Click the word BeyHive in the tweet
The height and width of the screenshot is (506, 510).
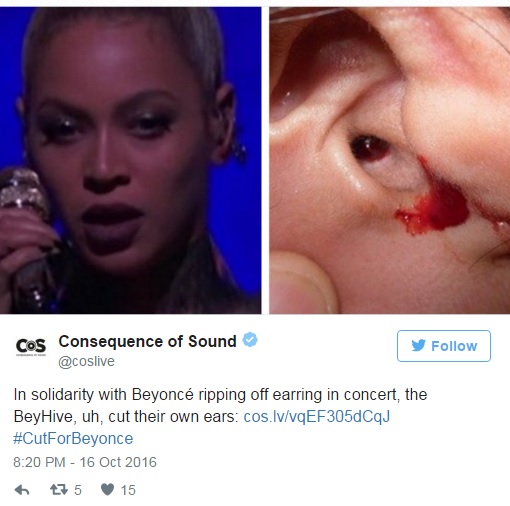pos(43,417)
